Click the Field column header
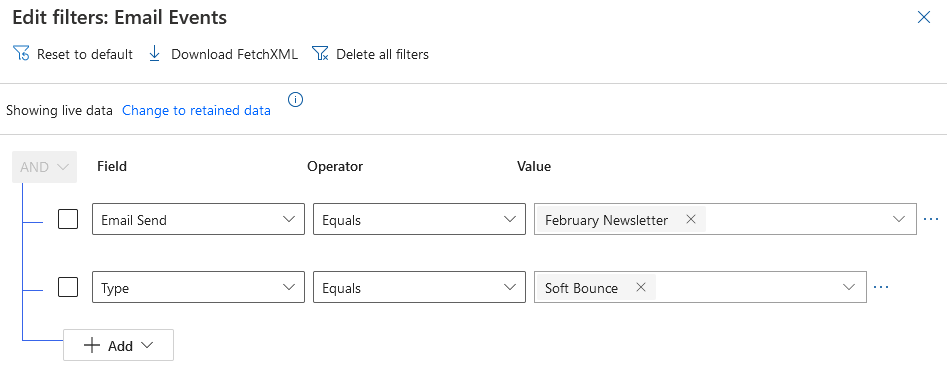 point(112,167)
